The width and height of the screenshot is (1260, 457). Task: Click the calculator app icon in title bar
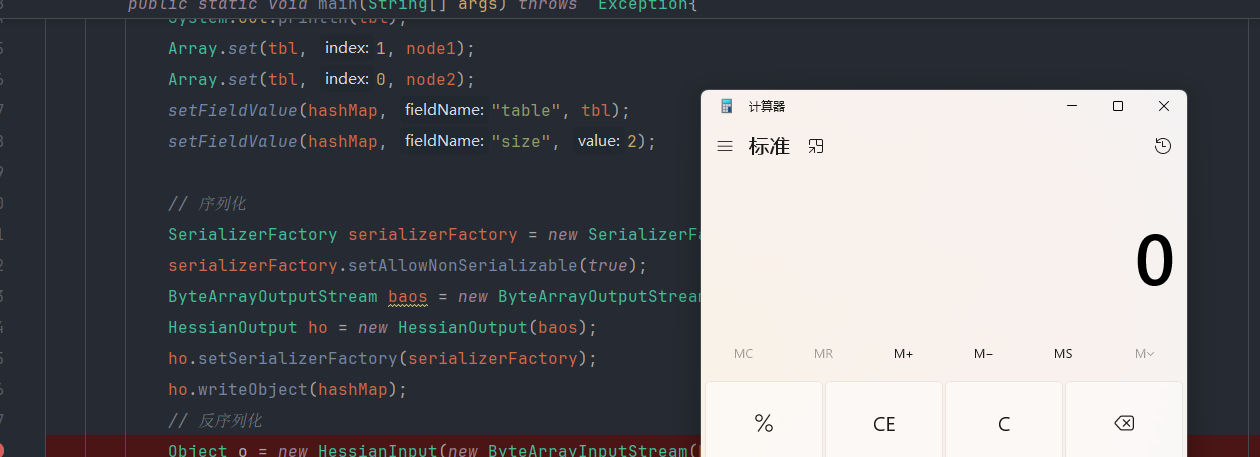click(x=727, y=106)
